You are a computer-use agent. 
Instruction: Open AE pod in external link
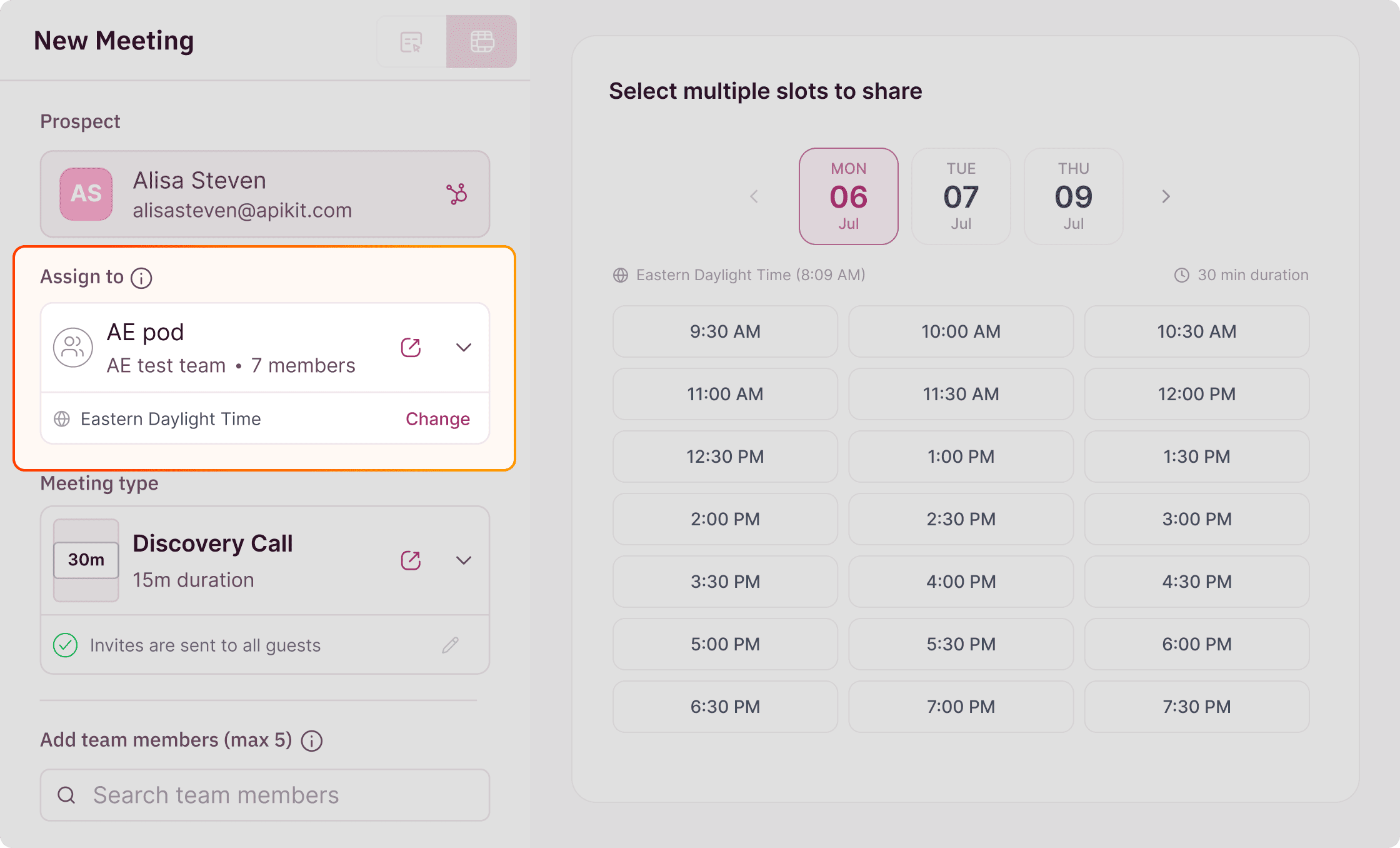(411, 348)
